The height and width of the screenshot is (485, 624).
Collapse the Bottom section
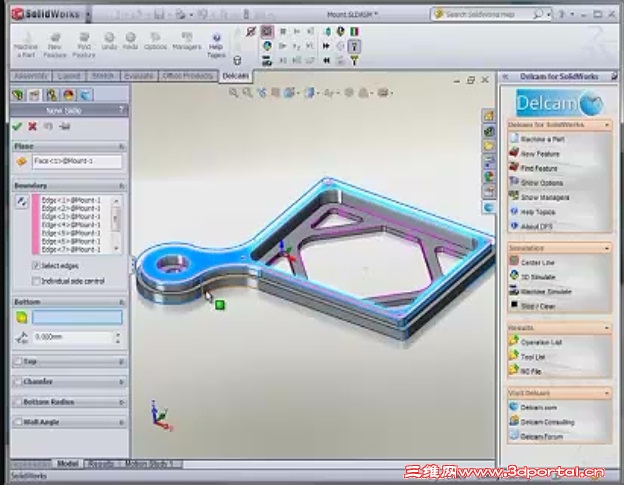tap(122, 302)
